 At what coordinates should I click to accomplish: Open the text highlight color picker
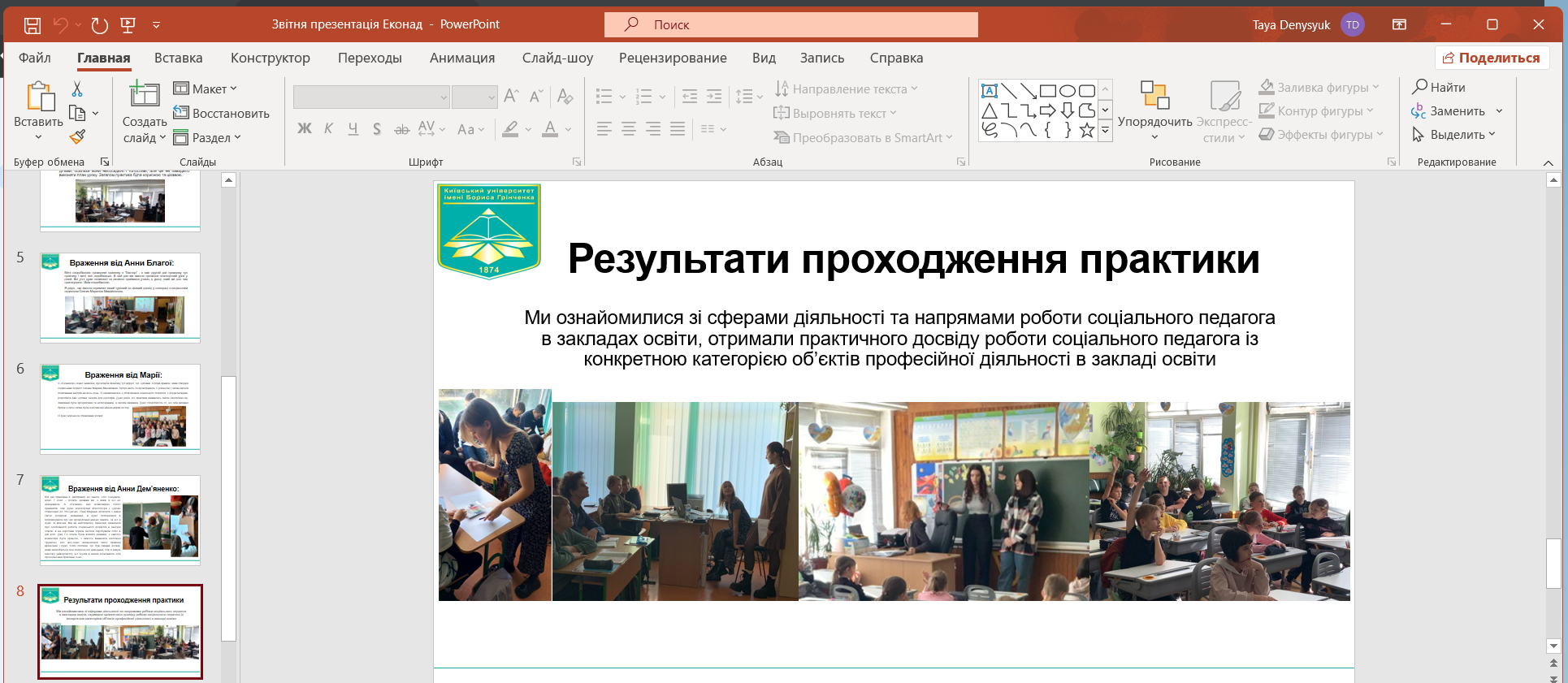coord(528,128)
